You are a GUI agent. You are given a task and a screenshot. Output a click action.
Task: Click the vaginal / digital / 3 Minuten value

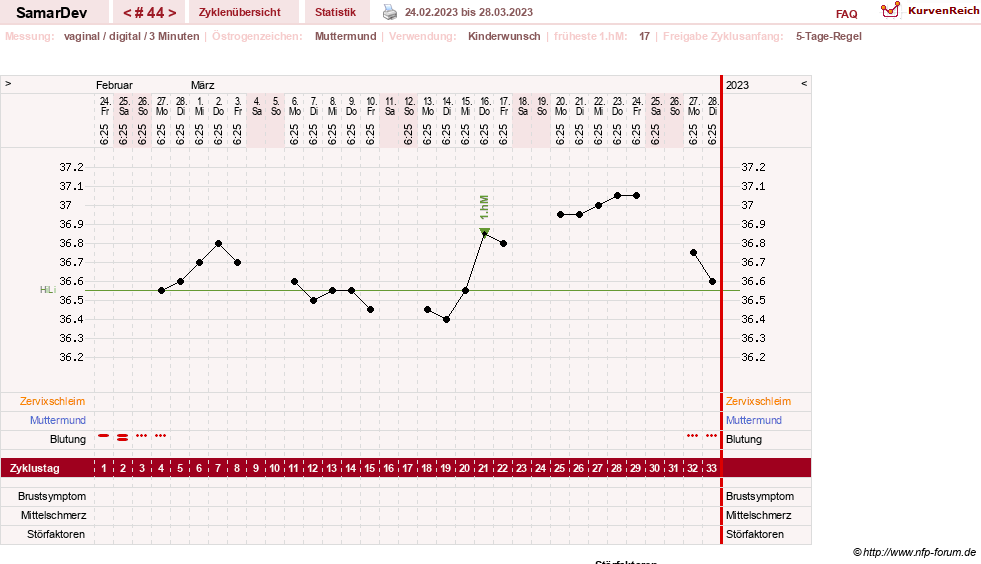point(131,36)
